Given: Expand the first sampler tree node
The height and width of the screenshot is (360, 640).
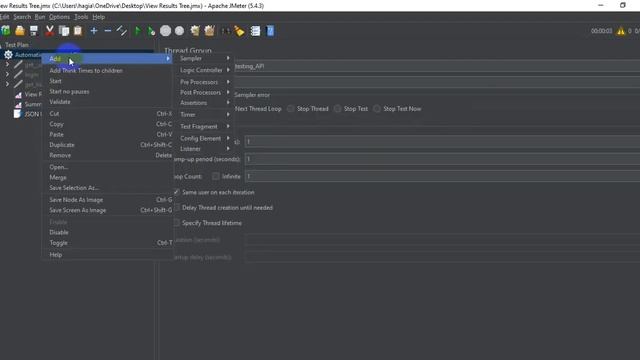Looking at the screenshot, I should coord(7,64).
